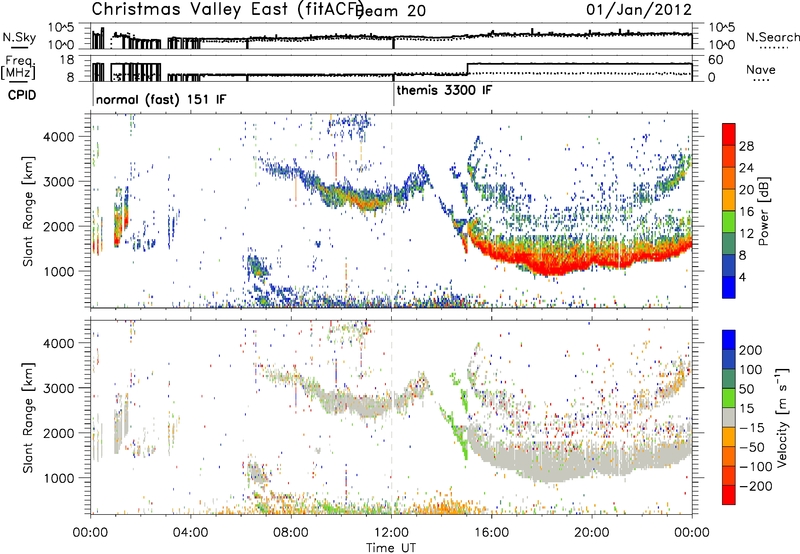Click the 'Freq. [MHz]' axis label
800x554 pixels.
coord(18,68)
